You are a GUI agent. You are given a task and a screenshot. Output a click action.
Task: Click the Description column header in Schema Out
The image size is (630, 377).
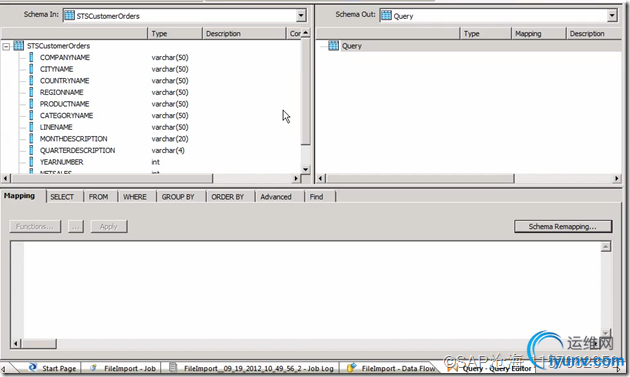594,33
